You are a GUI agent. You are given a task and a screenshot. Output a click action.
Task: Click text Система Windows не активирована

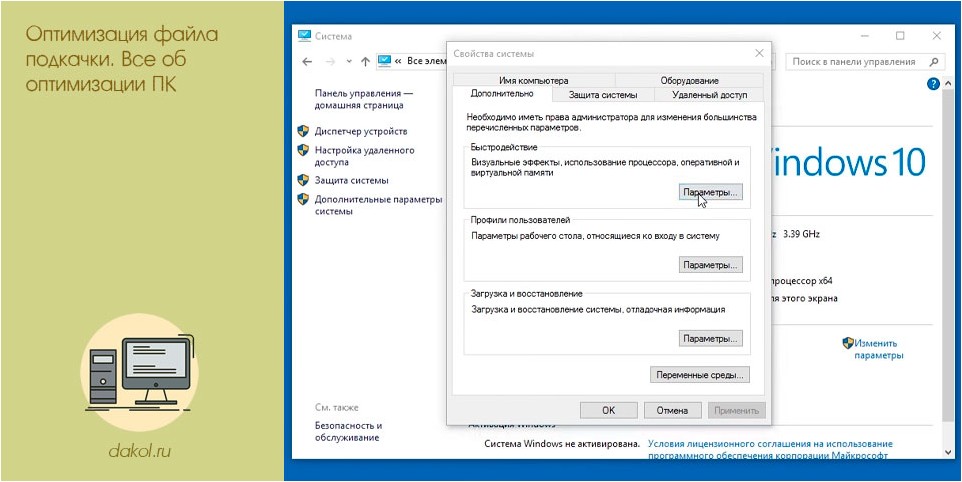pos(562,443)
